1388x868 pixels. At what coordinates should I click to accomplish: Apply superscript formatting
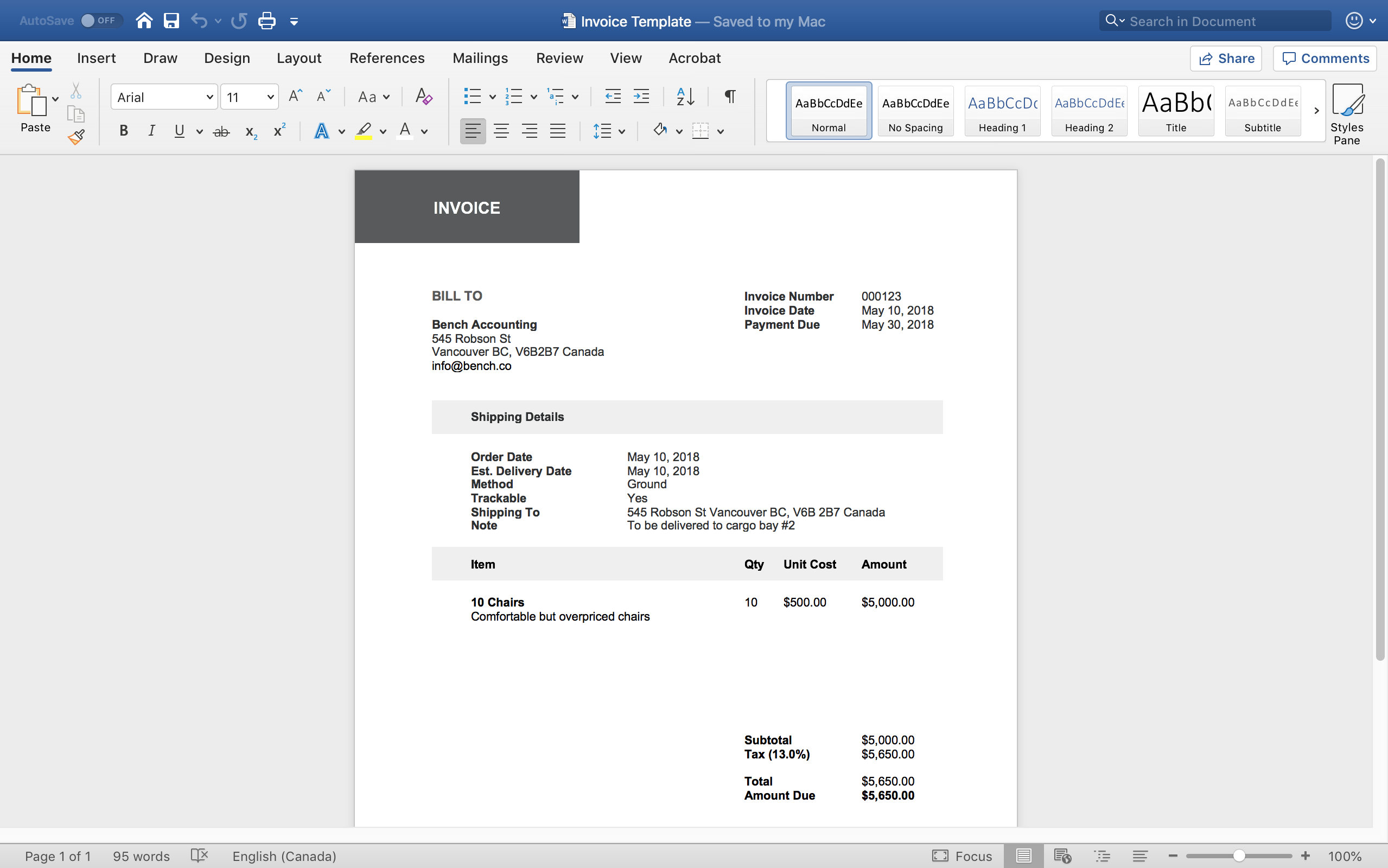coord(279,130)
